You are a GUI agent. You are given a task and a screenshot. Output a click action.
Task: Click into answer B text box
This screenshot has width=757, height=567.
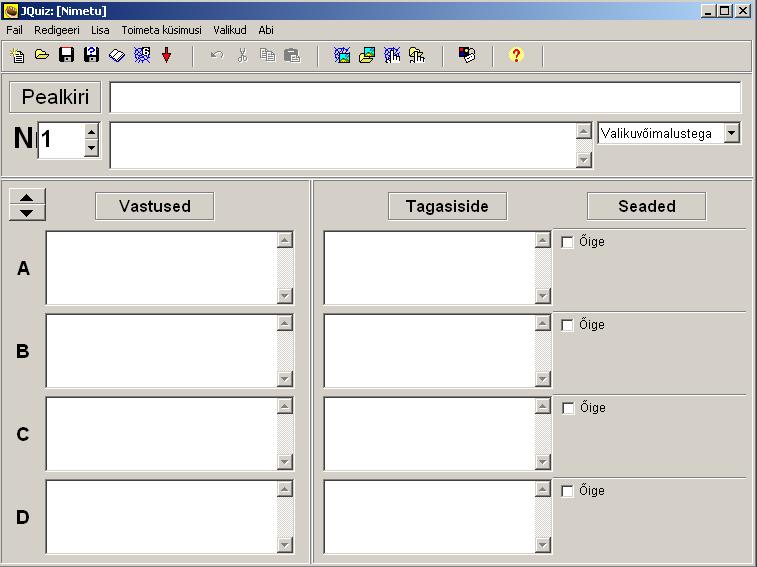tap(162, 351)
